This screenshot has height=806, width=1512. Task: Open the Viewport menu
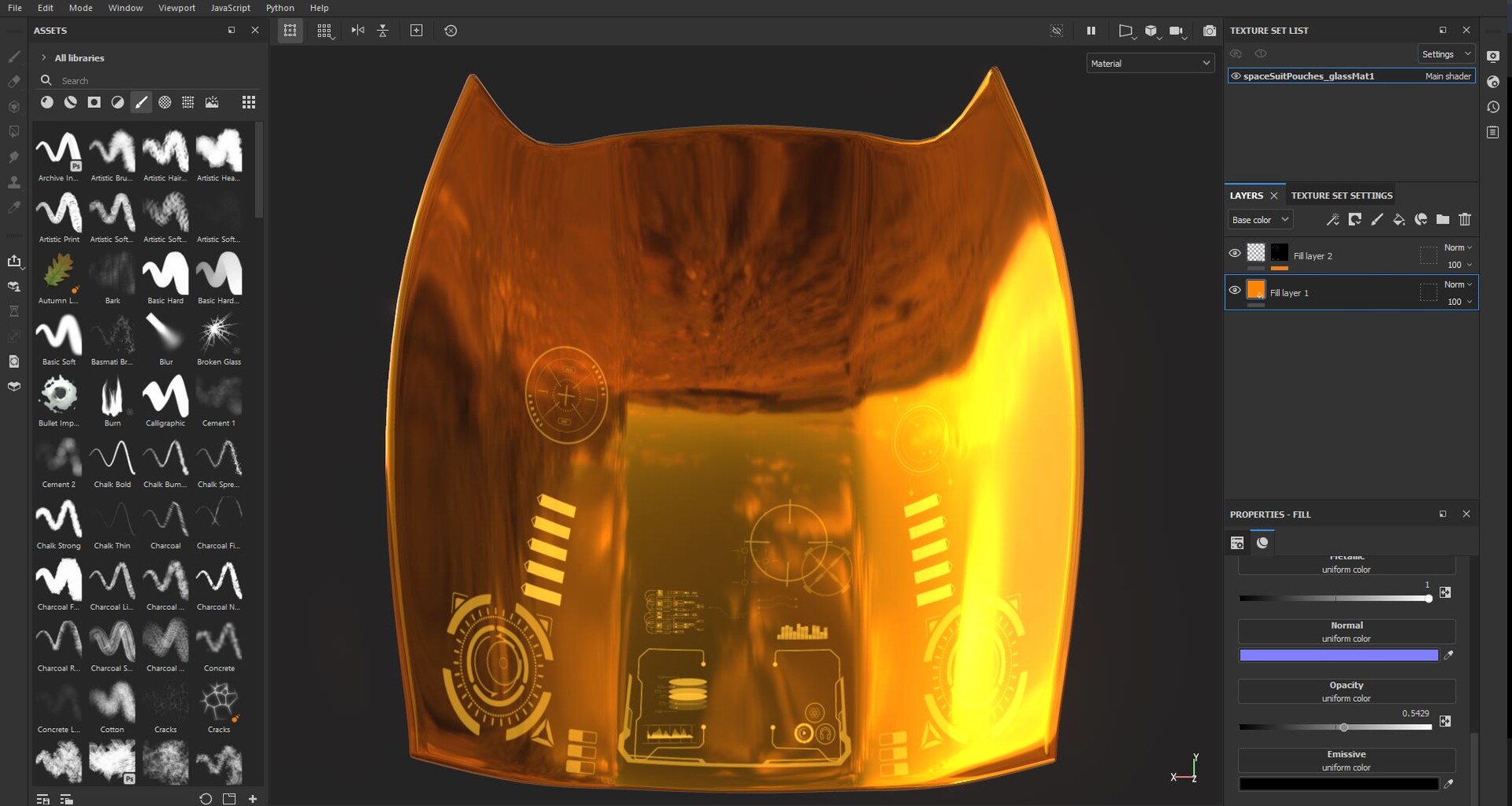tap(176, 8)
